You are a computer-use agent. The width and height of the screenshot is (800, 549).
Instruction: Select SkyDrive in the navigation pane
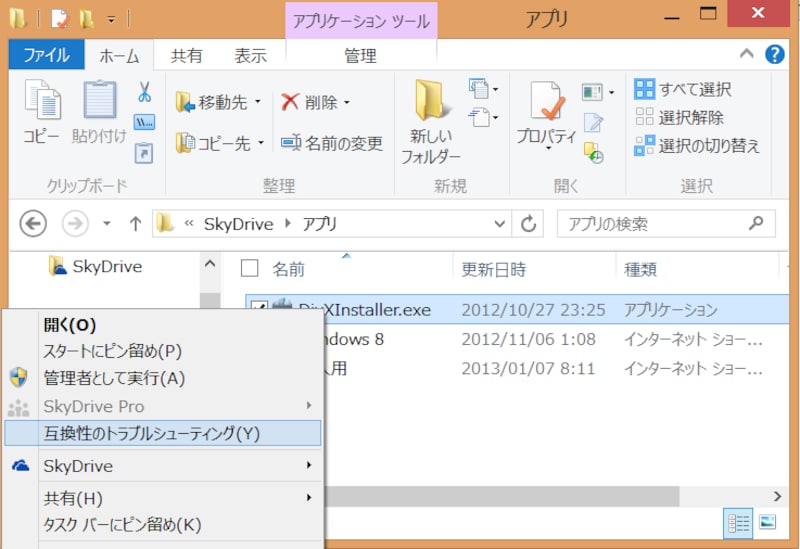(95, 266)
